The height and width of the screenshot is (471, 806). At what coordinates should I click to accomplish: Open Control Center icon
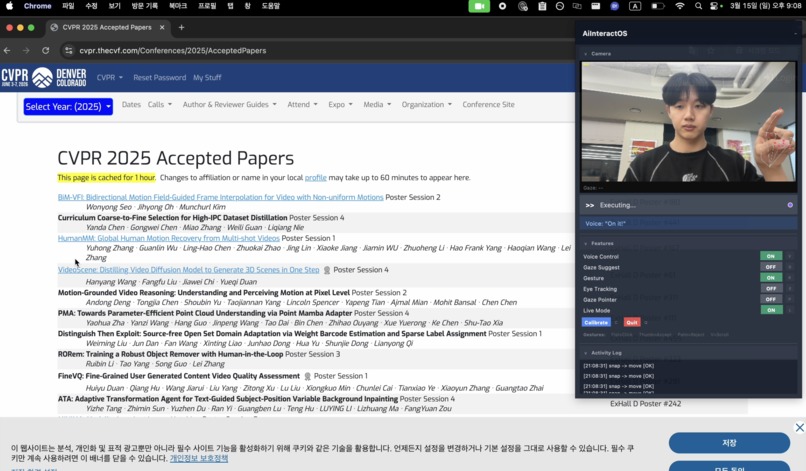(716, 6)
